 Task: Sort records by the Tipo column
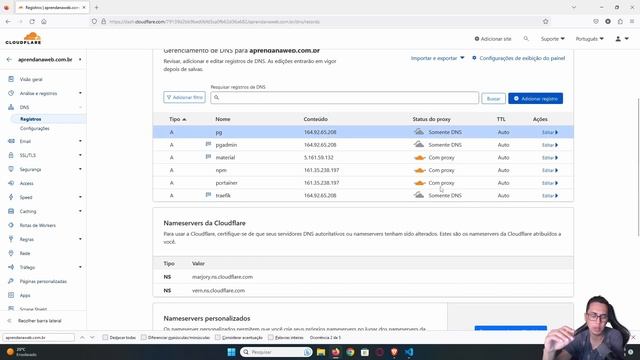coord(178,119)
